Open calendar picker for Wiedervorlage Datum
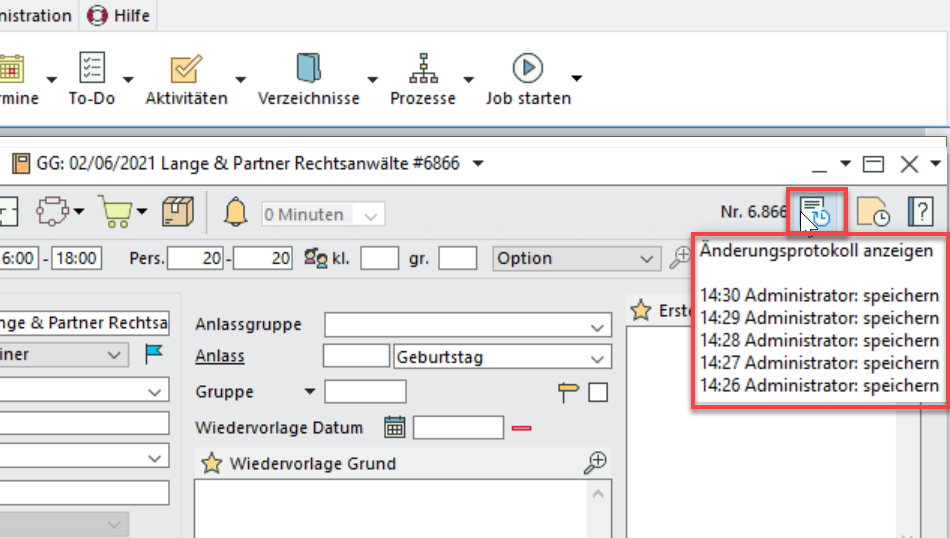The height and width of the screenshot is (538, 950). pos(395,428)
